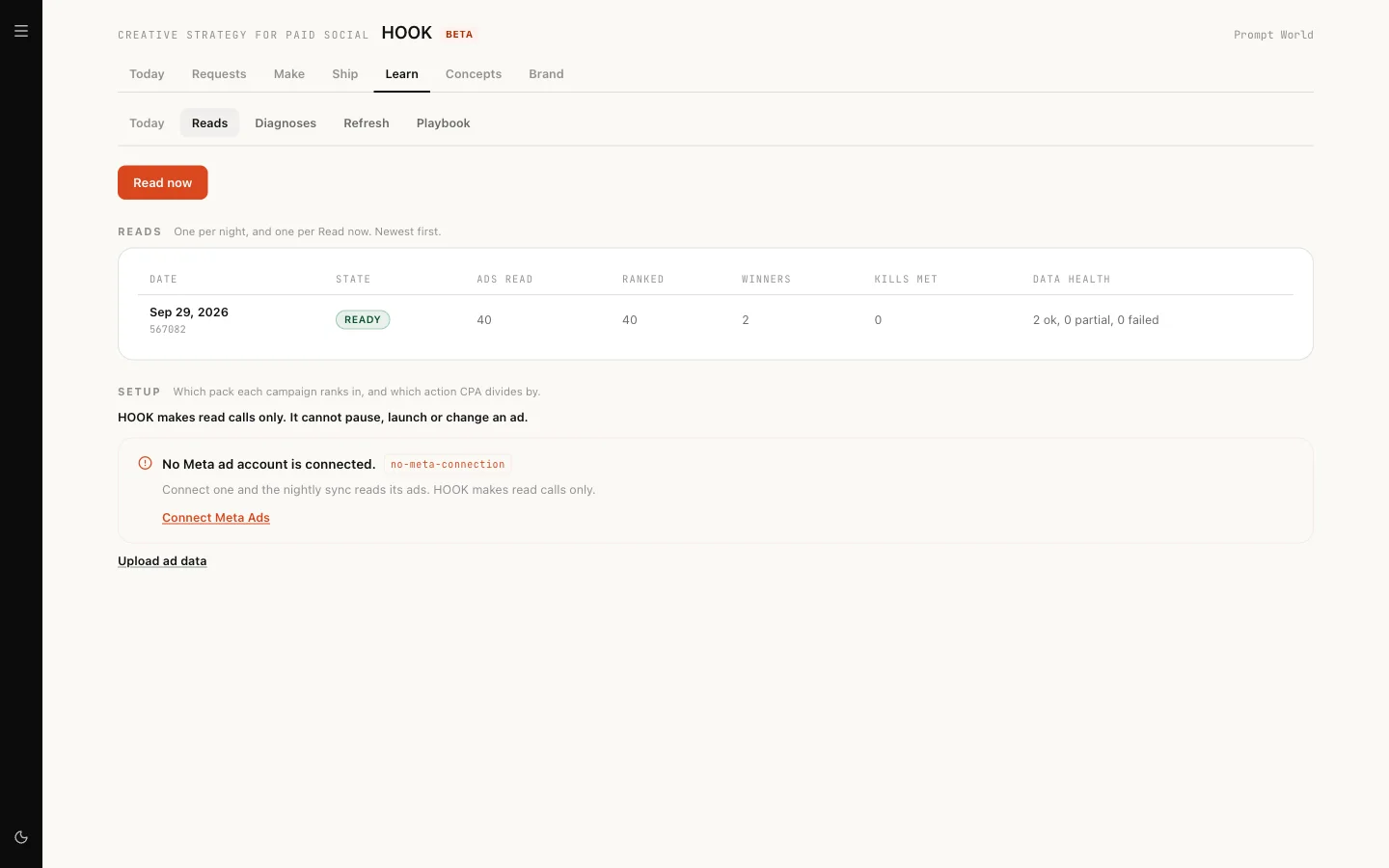Open the top-level Today tab beside Requests

tap(147, 74)
